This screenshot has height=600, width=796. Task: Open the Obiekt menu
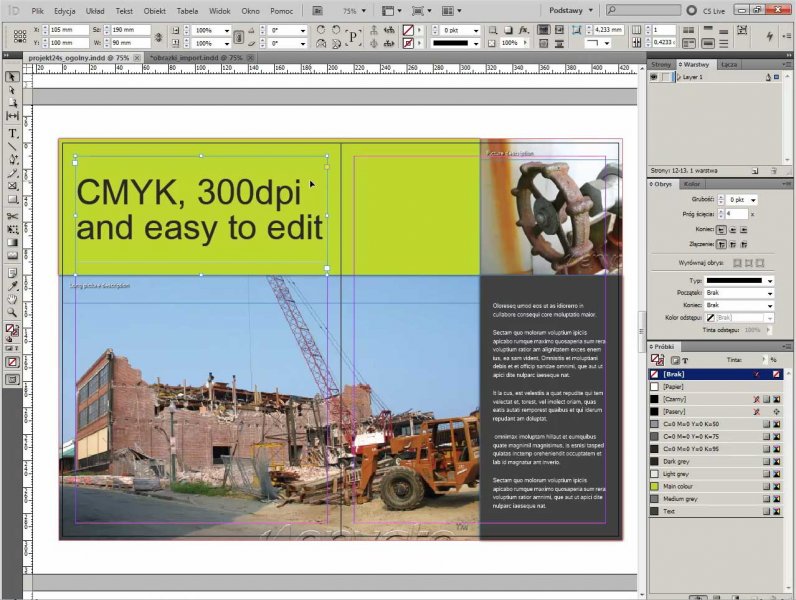coord(154,10)
